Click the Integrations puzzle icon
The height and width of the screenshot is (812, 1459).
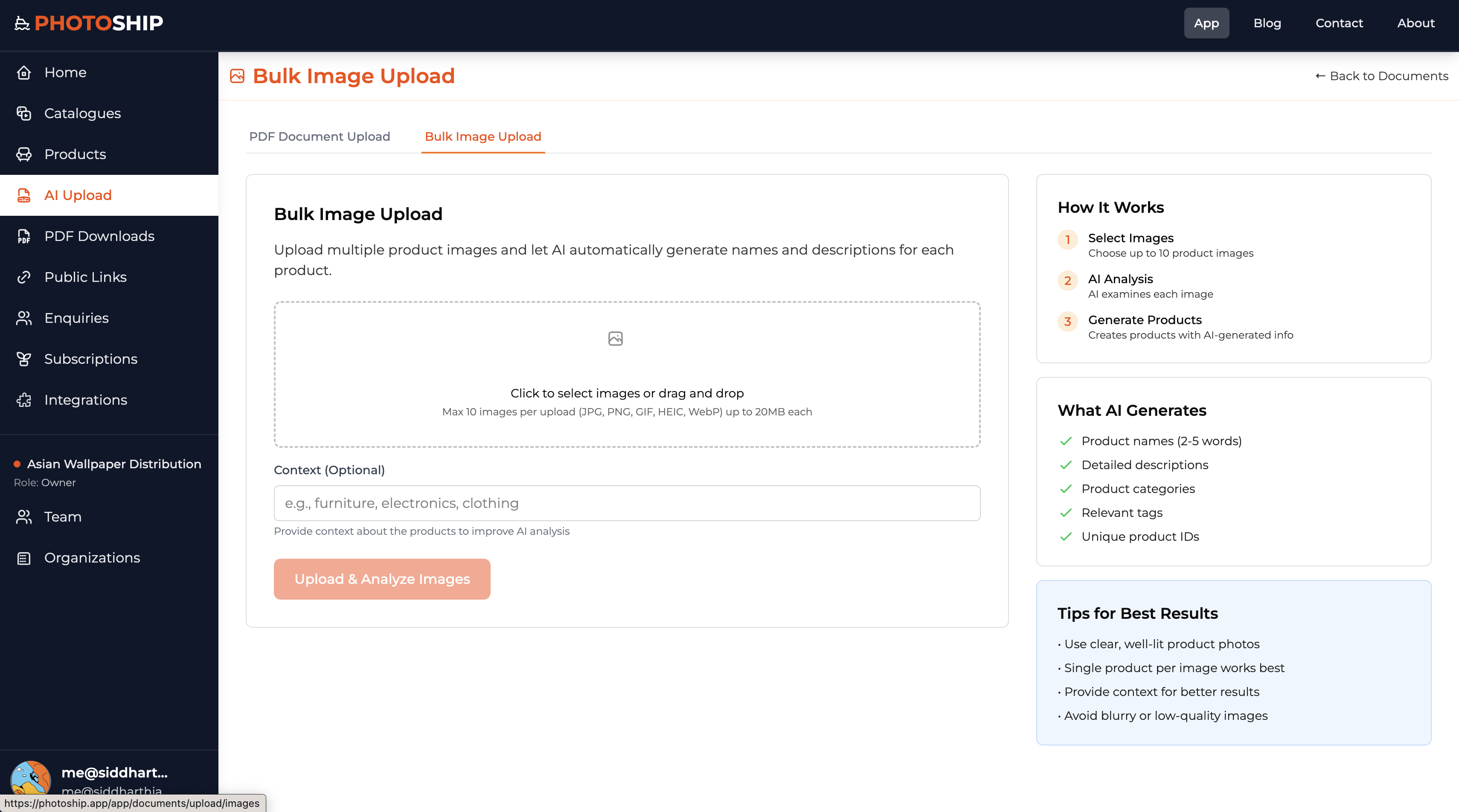click(24, 400)
